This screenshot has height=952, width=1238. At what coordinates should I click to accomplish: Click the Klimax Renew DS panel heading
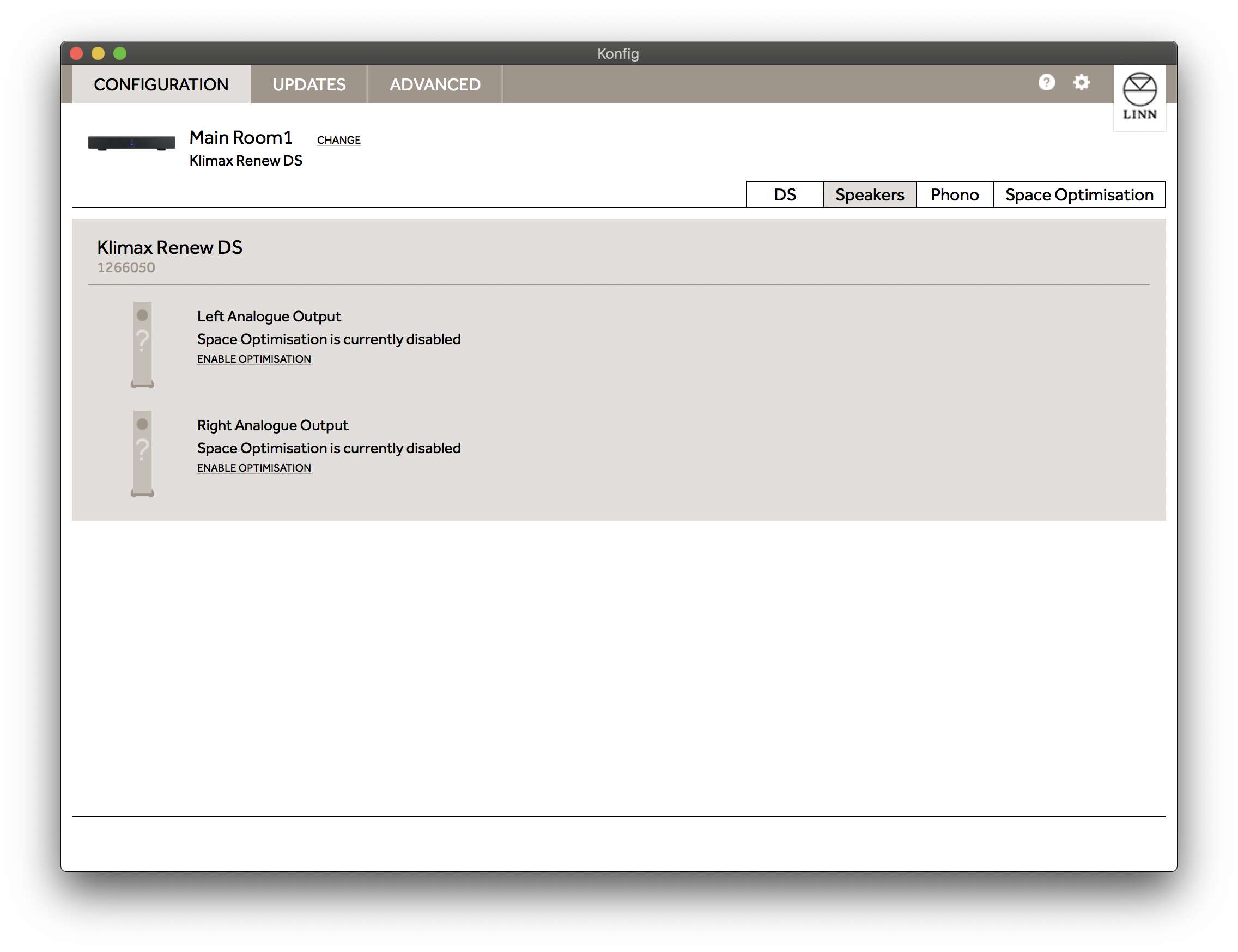tap(169, 248)
